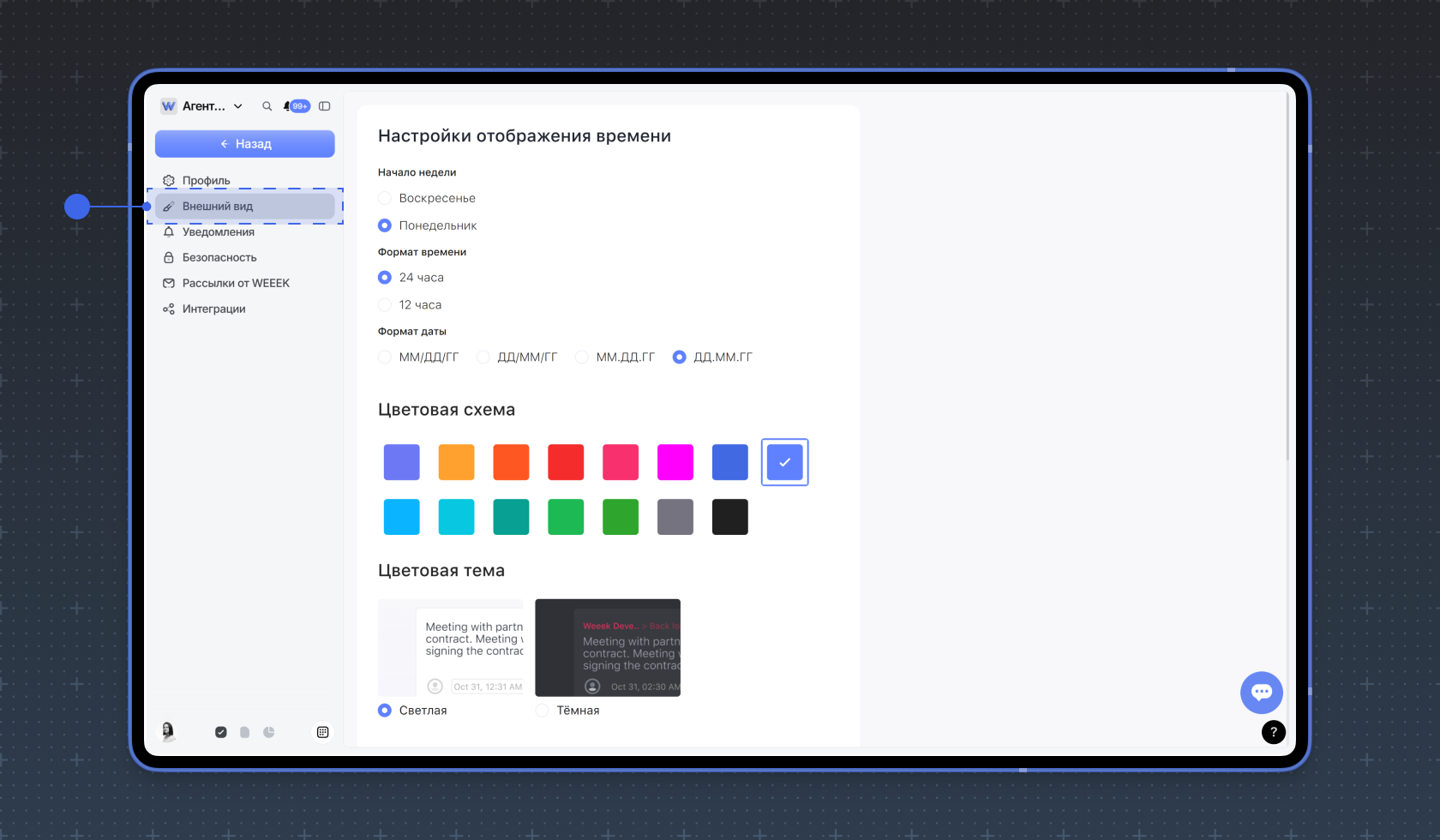Open analytics pie chart icon
The image size is (1440, 840).
coord(269,732)
